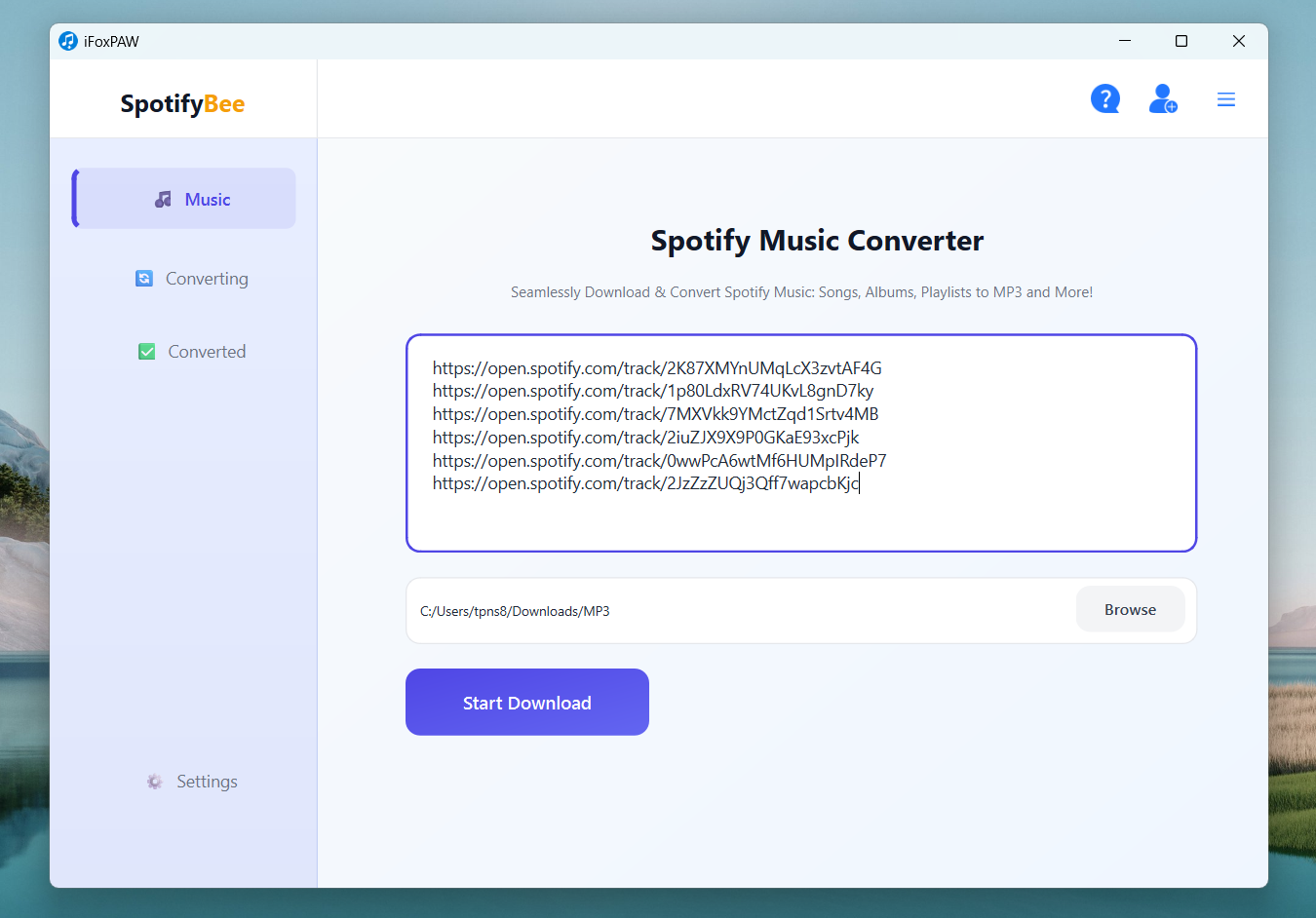The width and height of the screenshot is (1316, 918).
Task: Click the iFoxPAW app icon in title bar
Action: click(x=68, y=41)
